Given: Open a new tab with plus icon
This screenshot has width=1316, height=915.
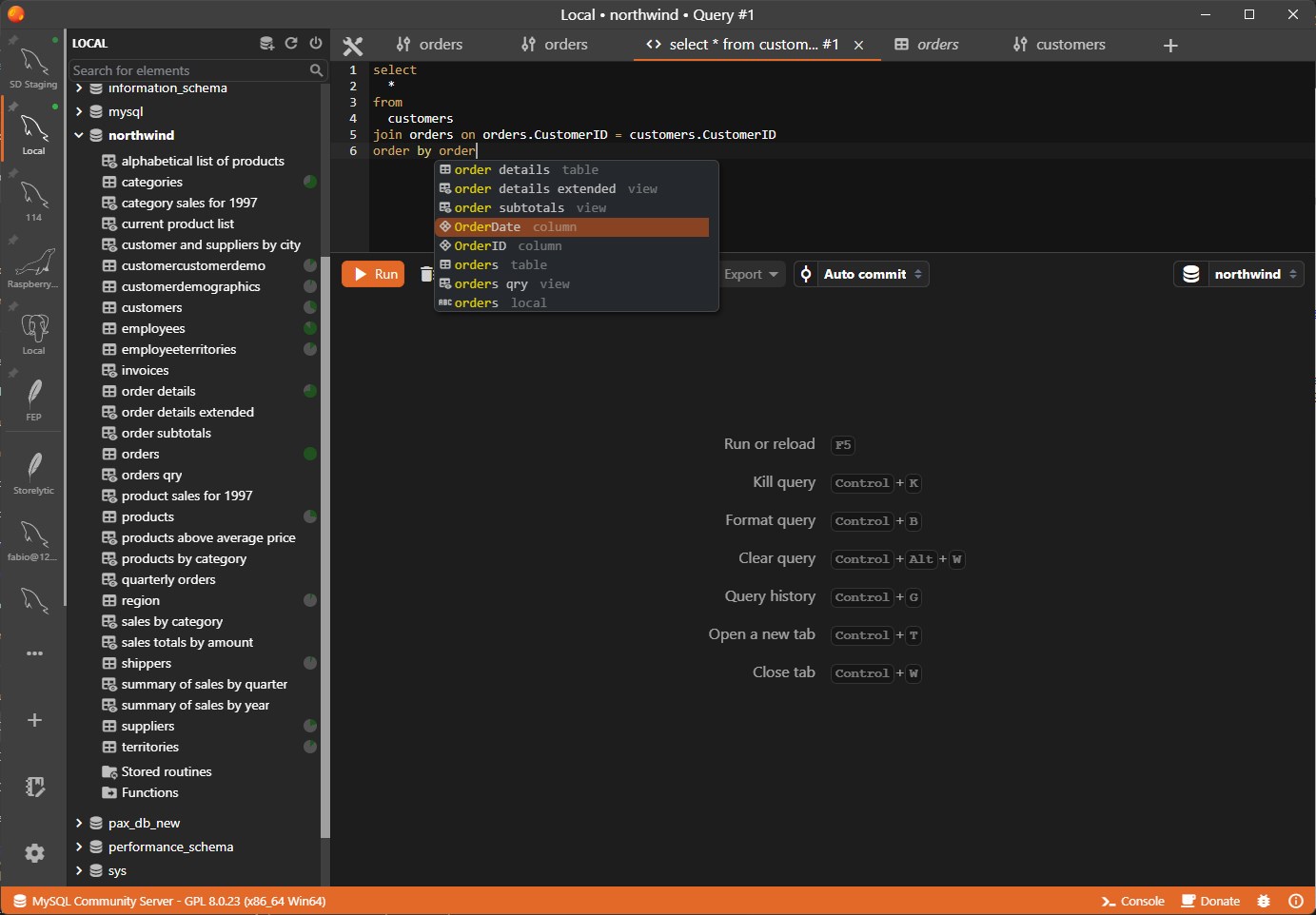Looking at the screenshot, I should (x=1170, y=46).
